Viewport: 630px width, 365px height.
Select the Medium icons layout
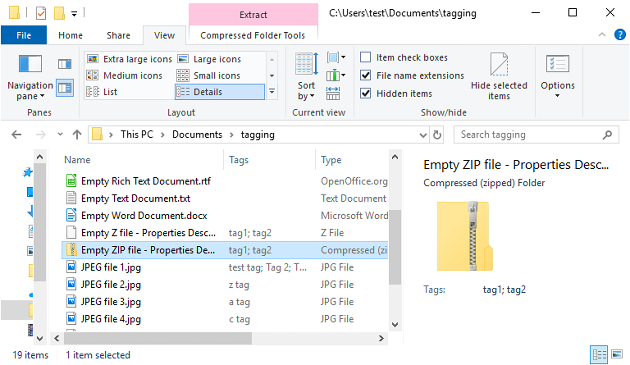[125, 76]
